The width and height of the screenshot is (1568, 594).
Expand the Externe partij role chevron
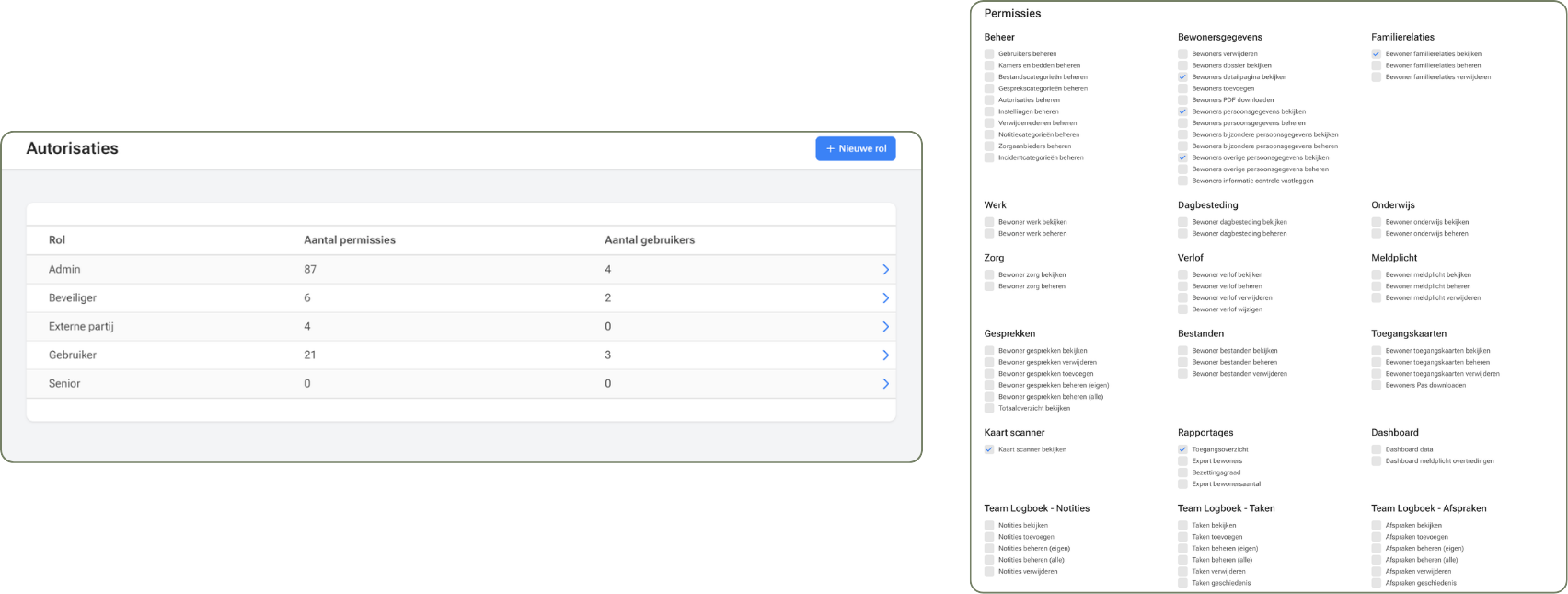[x=885, y=327]
